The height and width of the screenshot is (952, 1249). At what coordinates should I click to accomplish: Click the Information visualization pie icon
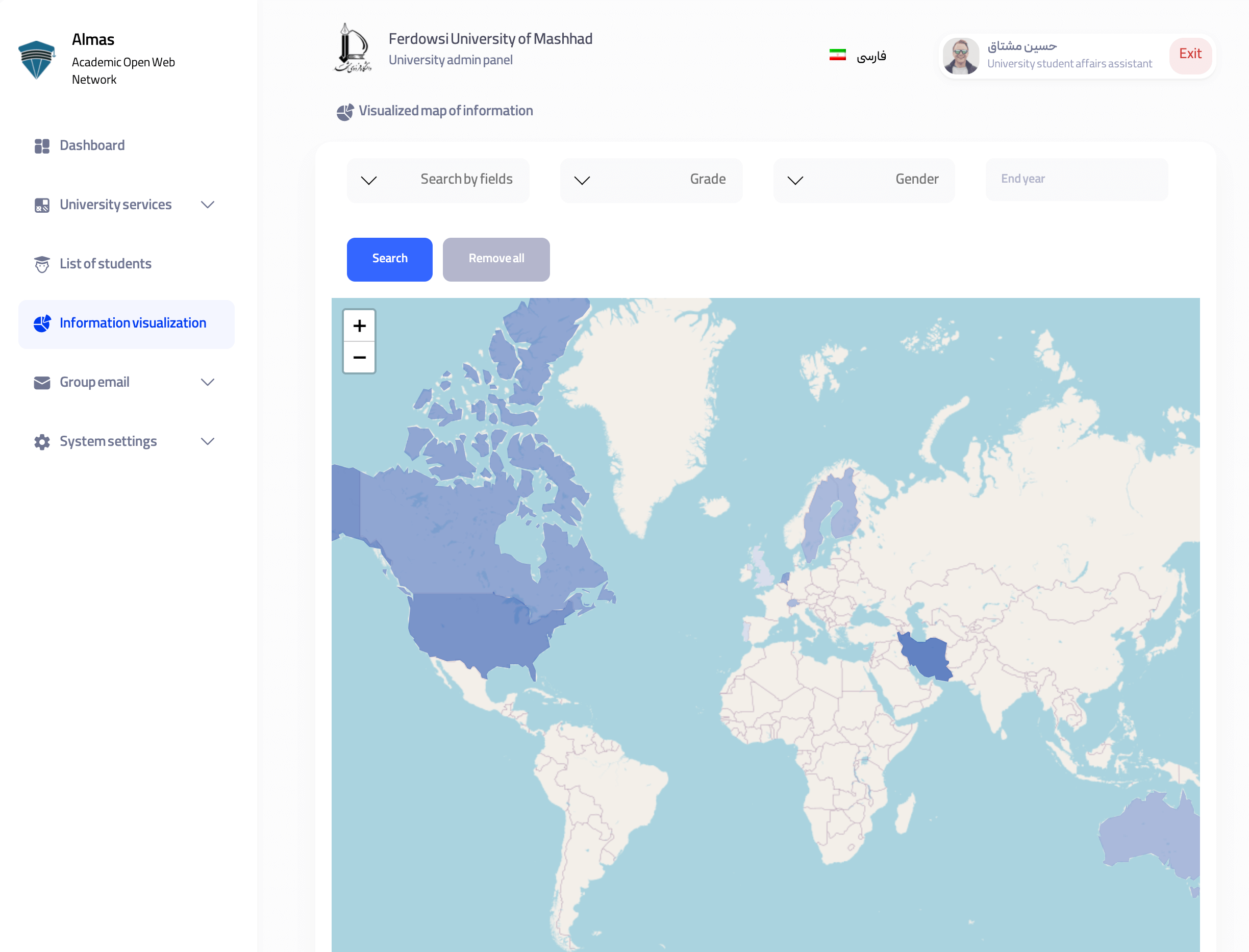(x=42, y=323)
